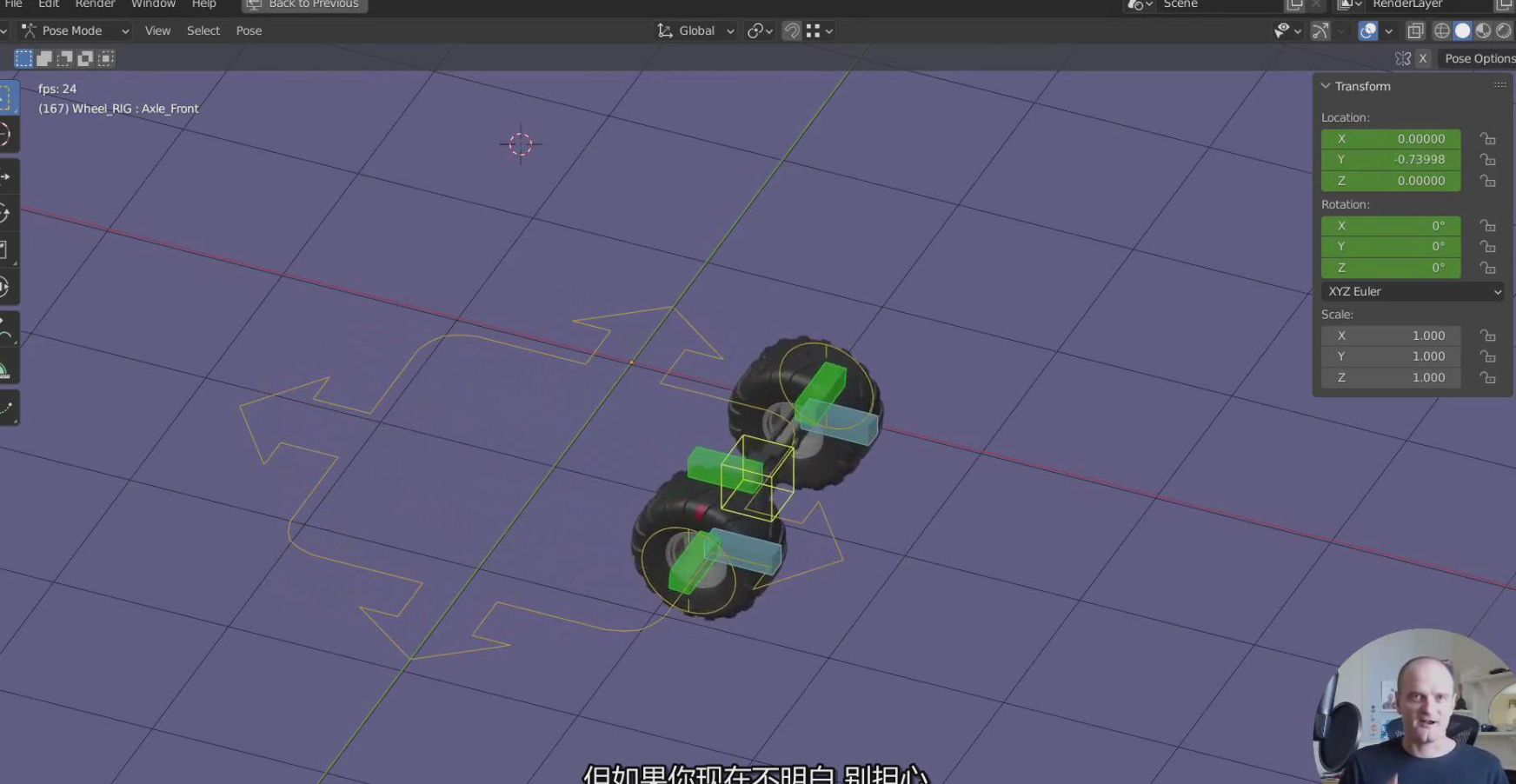Open the Pose menu
This screenshot has width=1516, height=784.
click(249, 31)
